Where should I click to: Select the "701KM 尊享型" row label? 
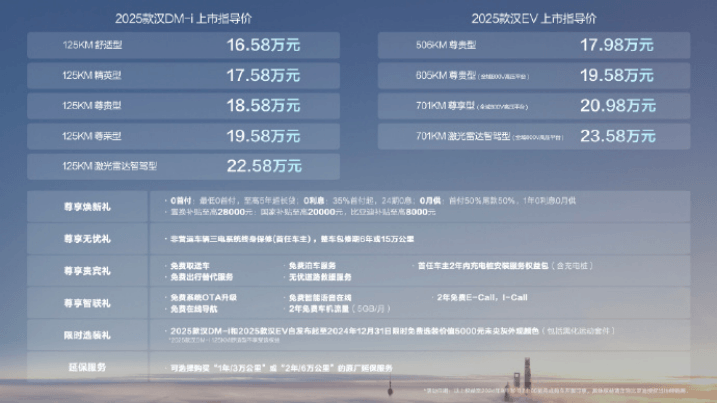[x=472, y=106]
